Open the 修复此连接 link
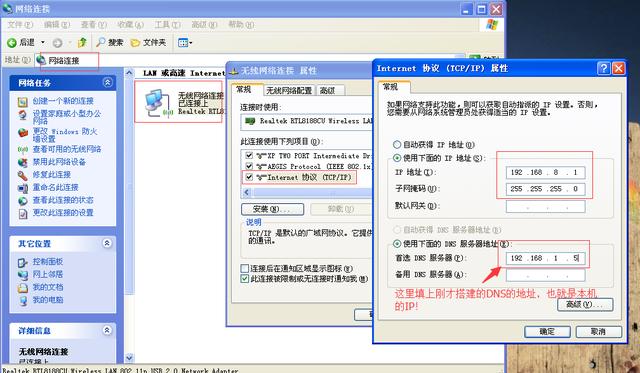 52,175
